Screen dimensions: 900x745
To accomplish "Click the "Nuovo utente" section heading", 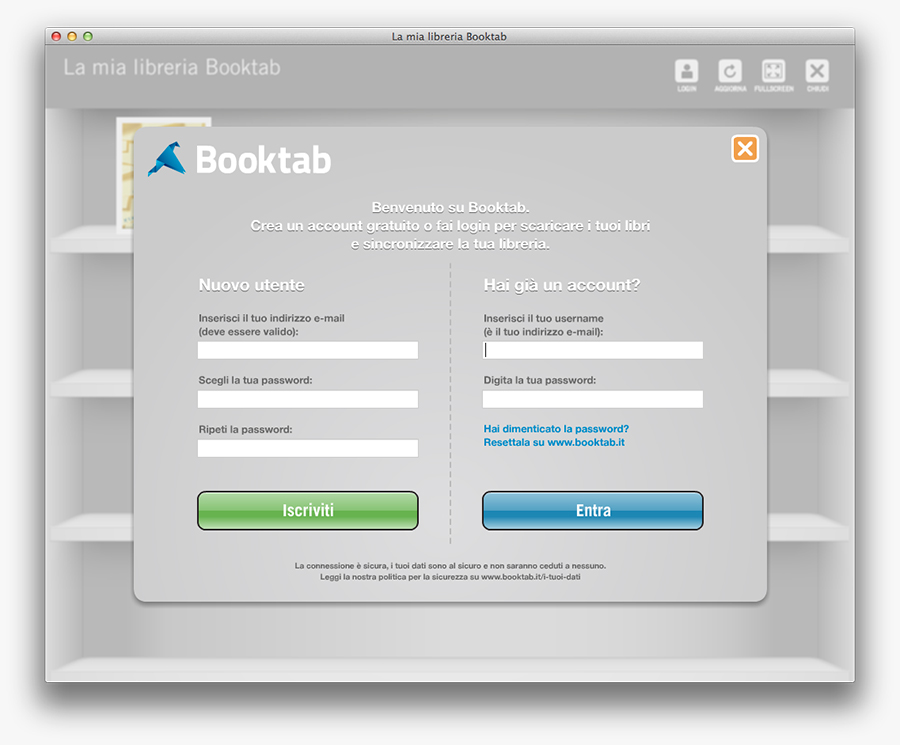I will coord(249,285).
